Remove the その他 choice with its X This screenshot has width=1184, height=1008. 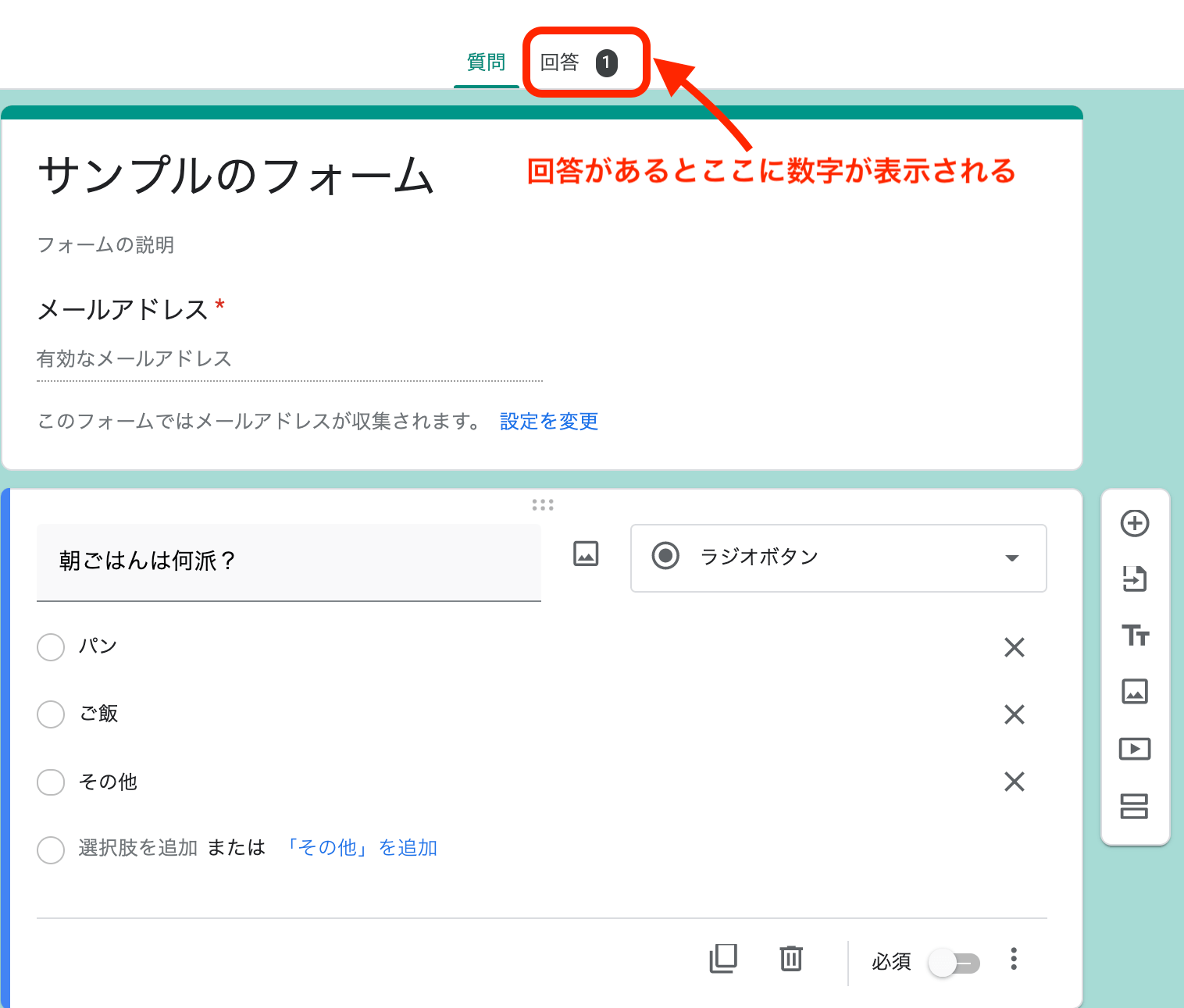(1013, 782)
